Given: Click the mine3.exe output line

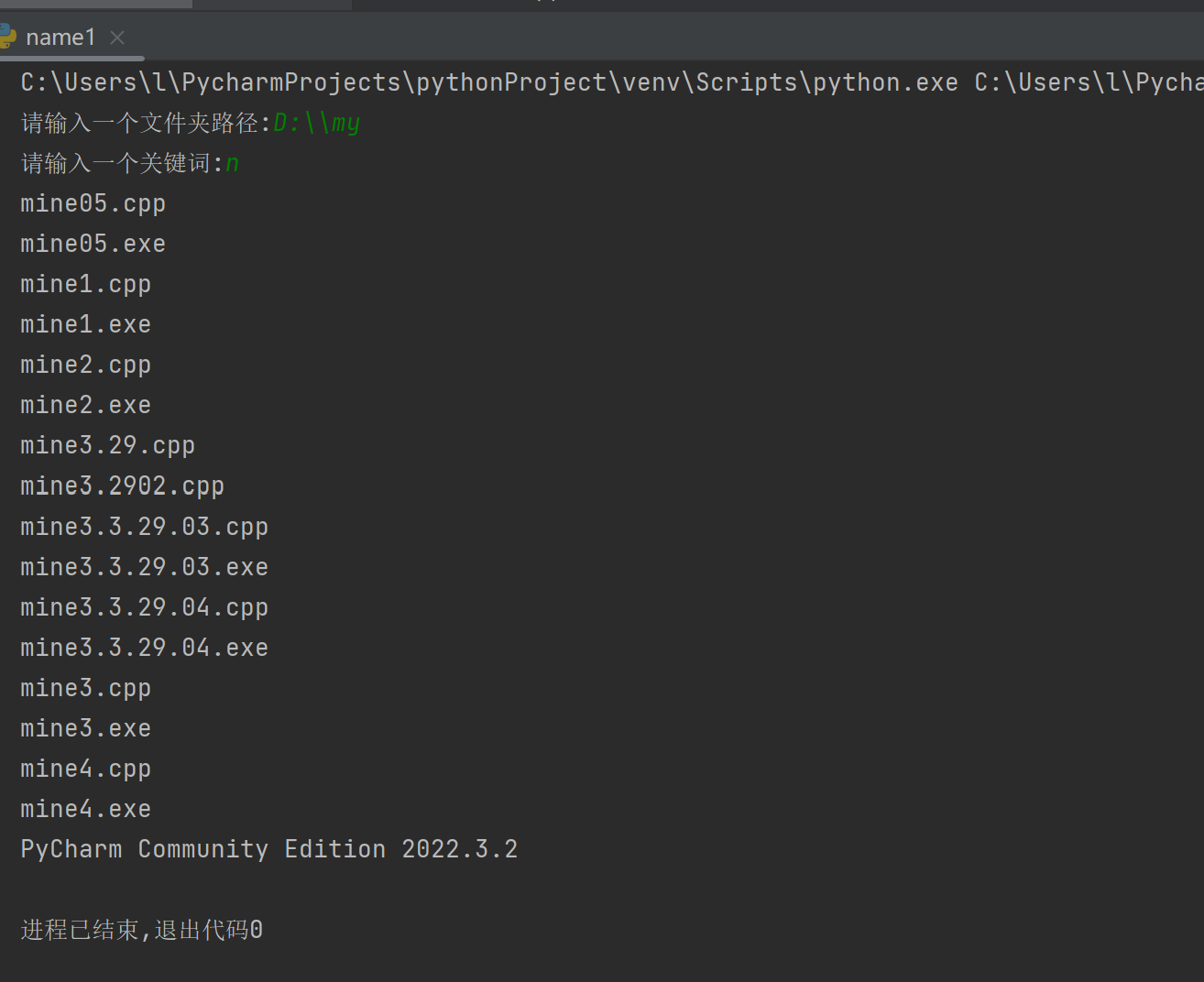Looking at the screenshot, I should tap(86, 728).
